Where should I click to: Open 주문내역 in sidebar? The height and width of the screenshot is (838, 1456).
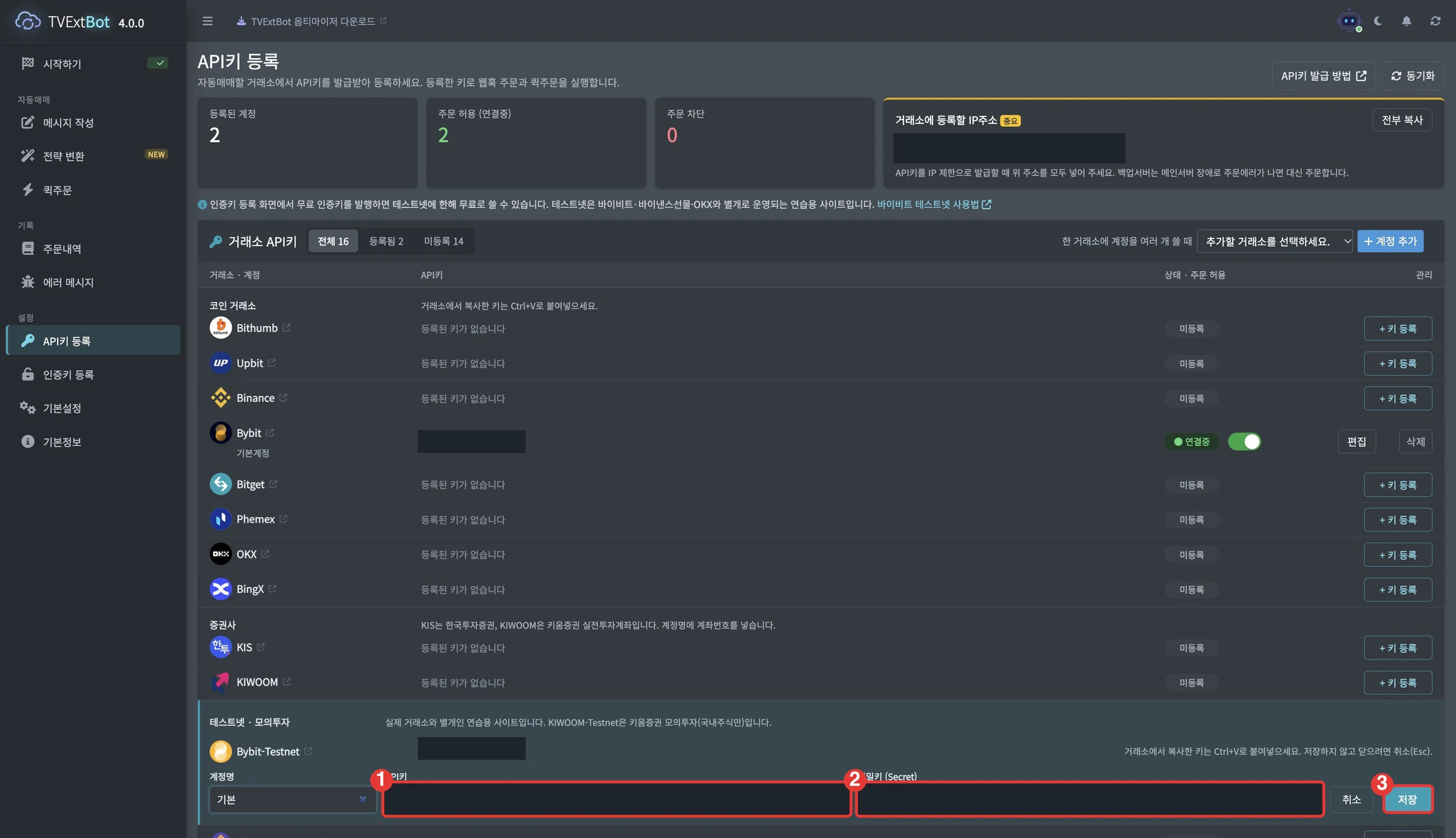tap(93, 249)
